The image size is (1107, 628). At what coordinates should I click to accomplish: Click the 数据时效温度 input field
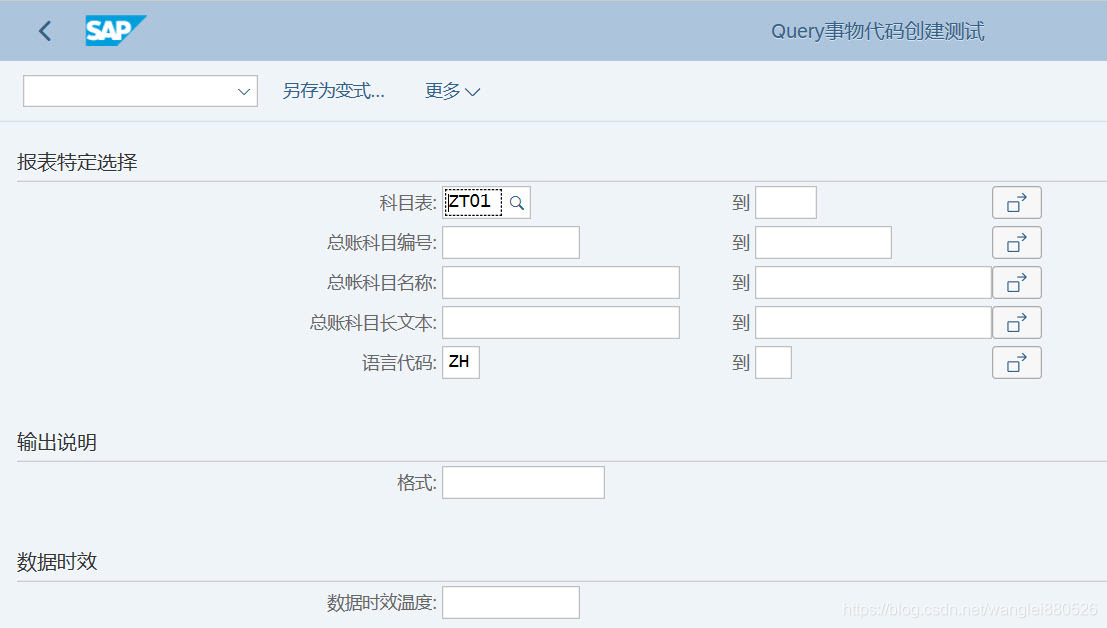click(x=510, y=602)
